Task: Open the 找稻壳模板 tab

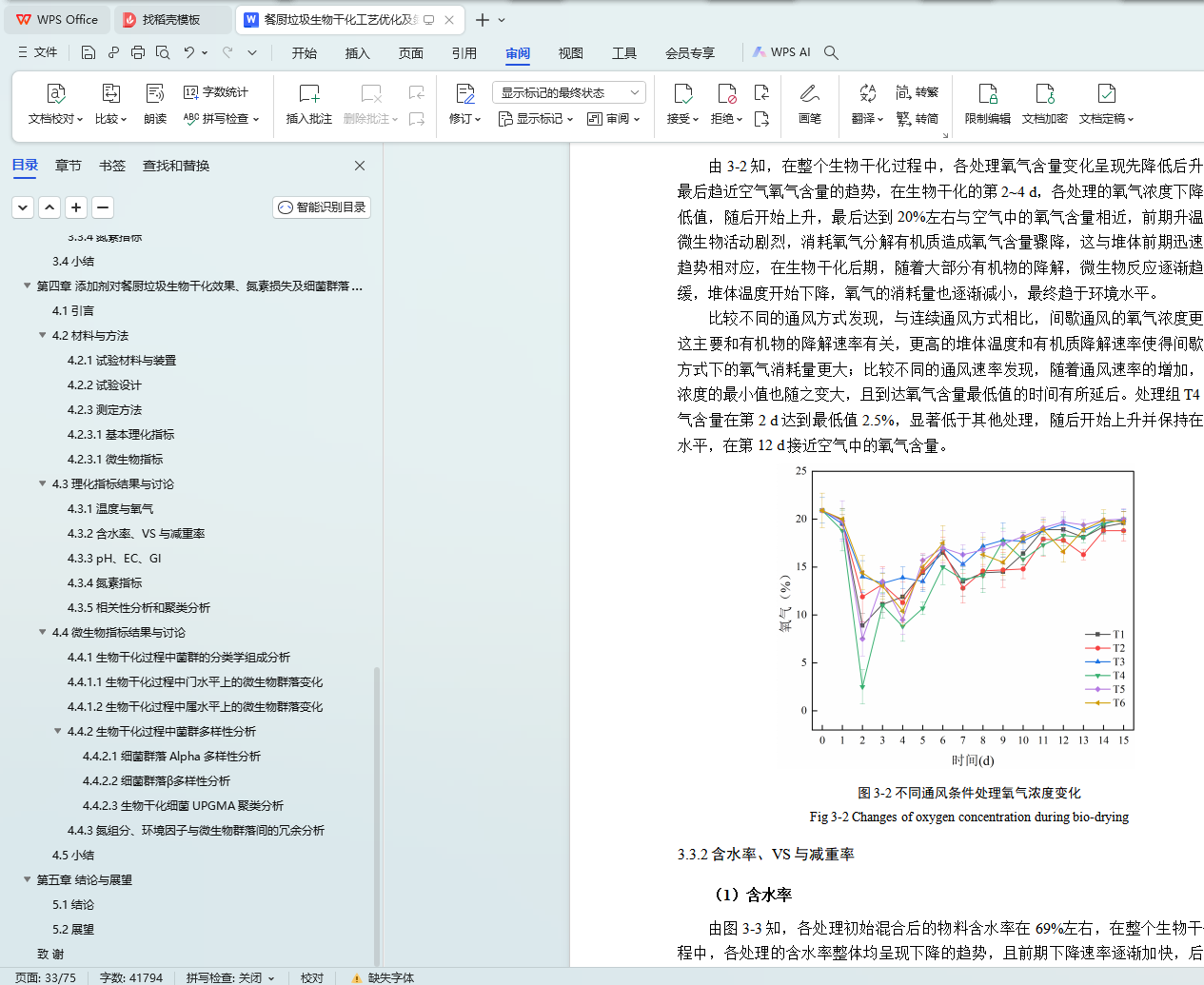Action: point(171,19)
